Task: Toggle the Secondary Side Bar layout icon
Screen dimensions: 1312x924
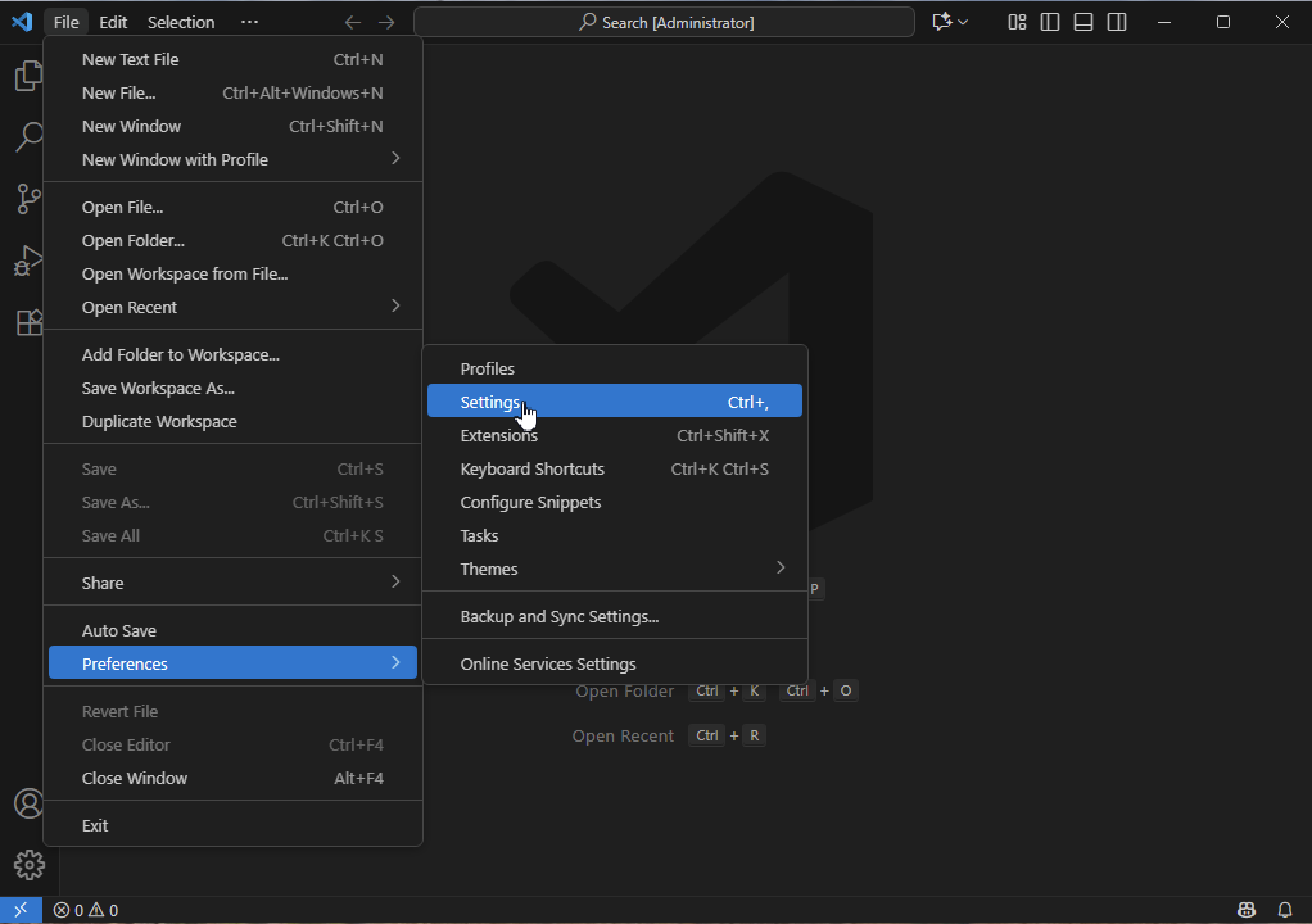Action: tap(1116, 22)
